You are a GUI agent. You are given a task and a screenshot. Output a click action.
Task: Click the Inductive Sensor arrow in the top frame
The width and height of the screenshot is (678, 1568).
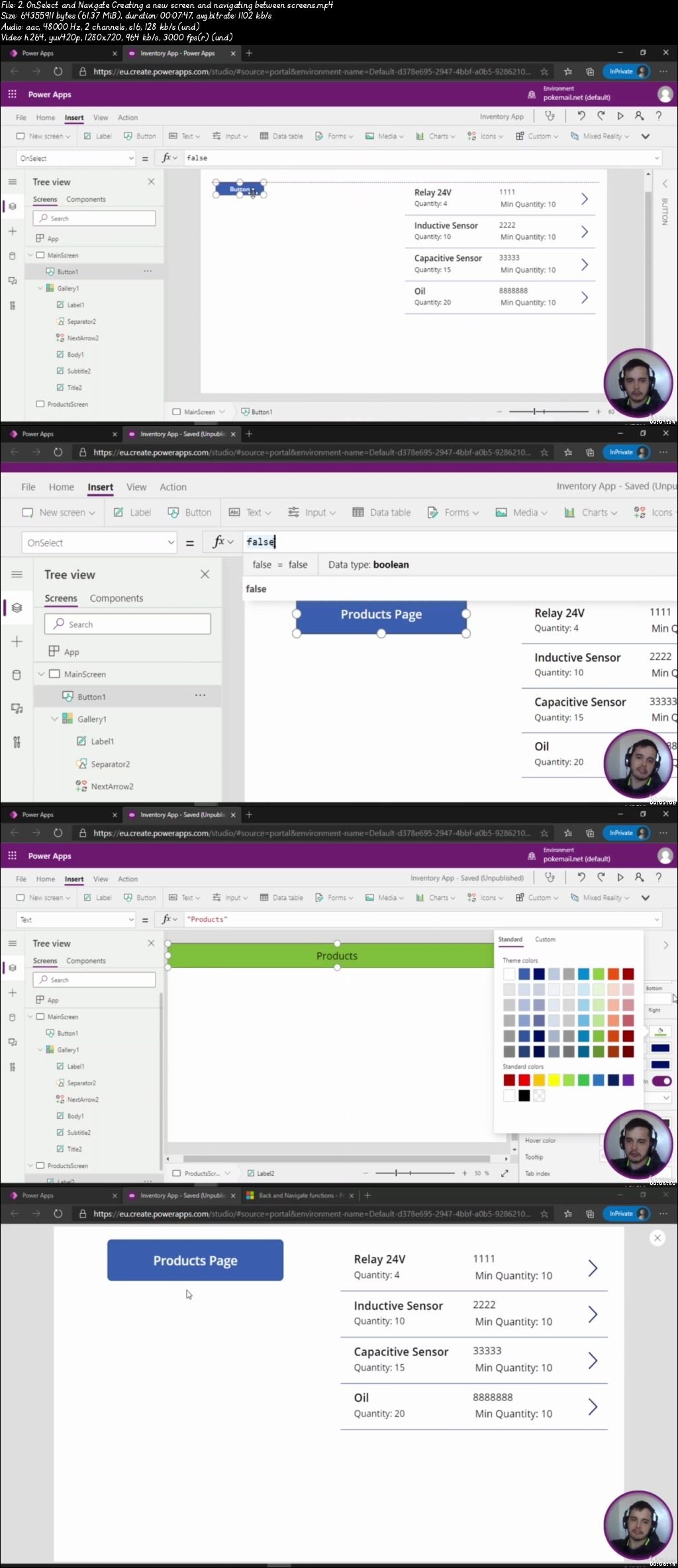[x=585, y=232]
